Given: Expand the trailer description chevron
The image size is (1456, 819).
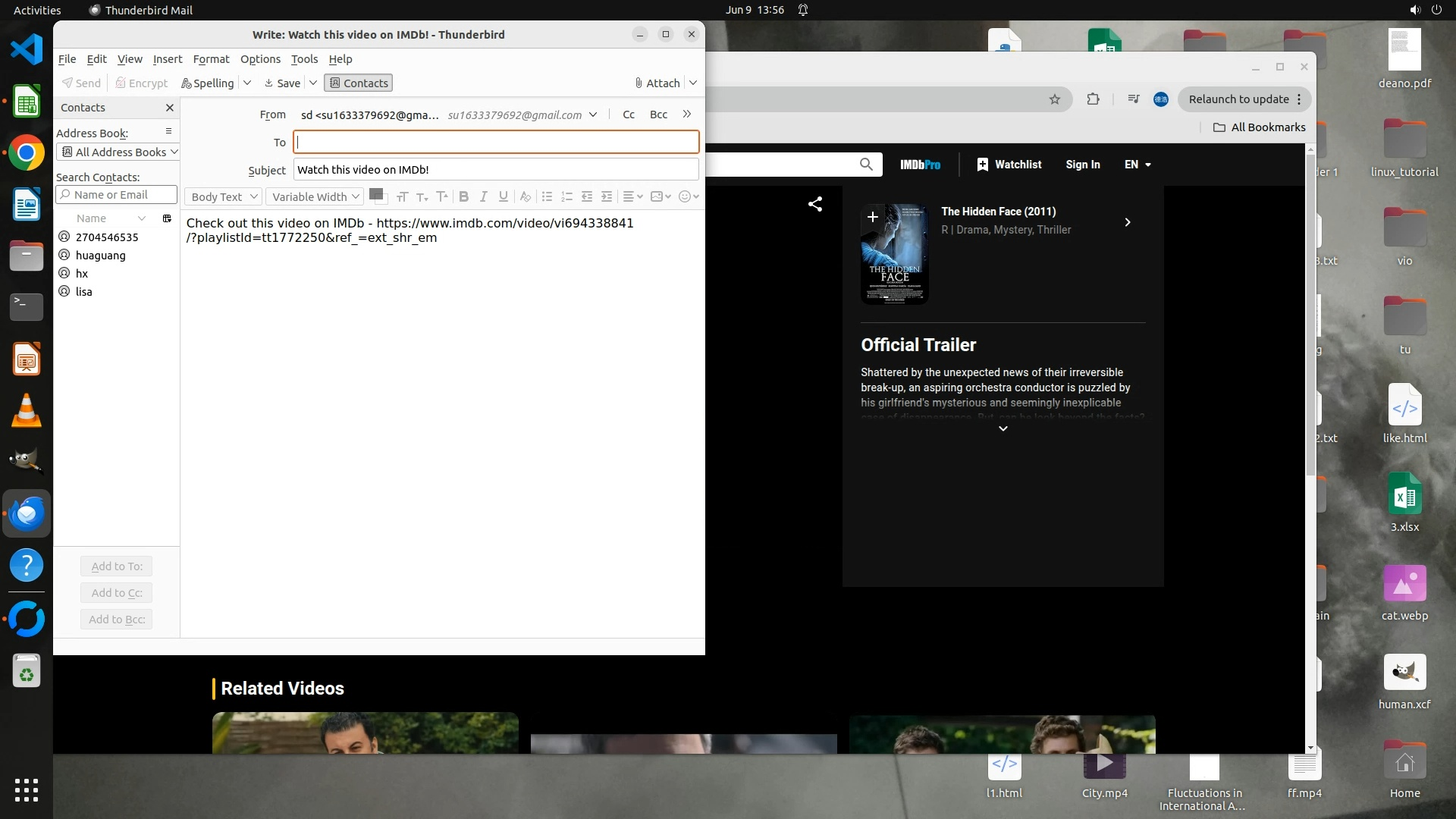Looking at the screenshot, I should (x=1003, y=428).
